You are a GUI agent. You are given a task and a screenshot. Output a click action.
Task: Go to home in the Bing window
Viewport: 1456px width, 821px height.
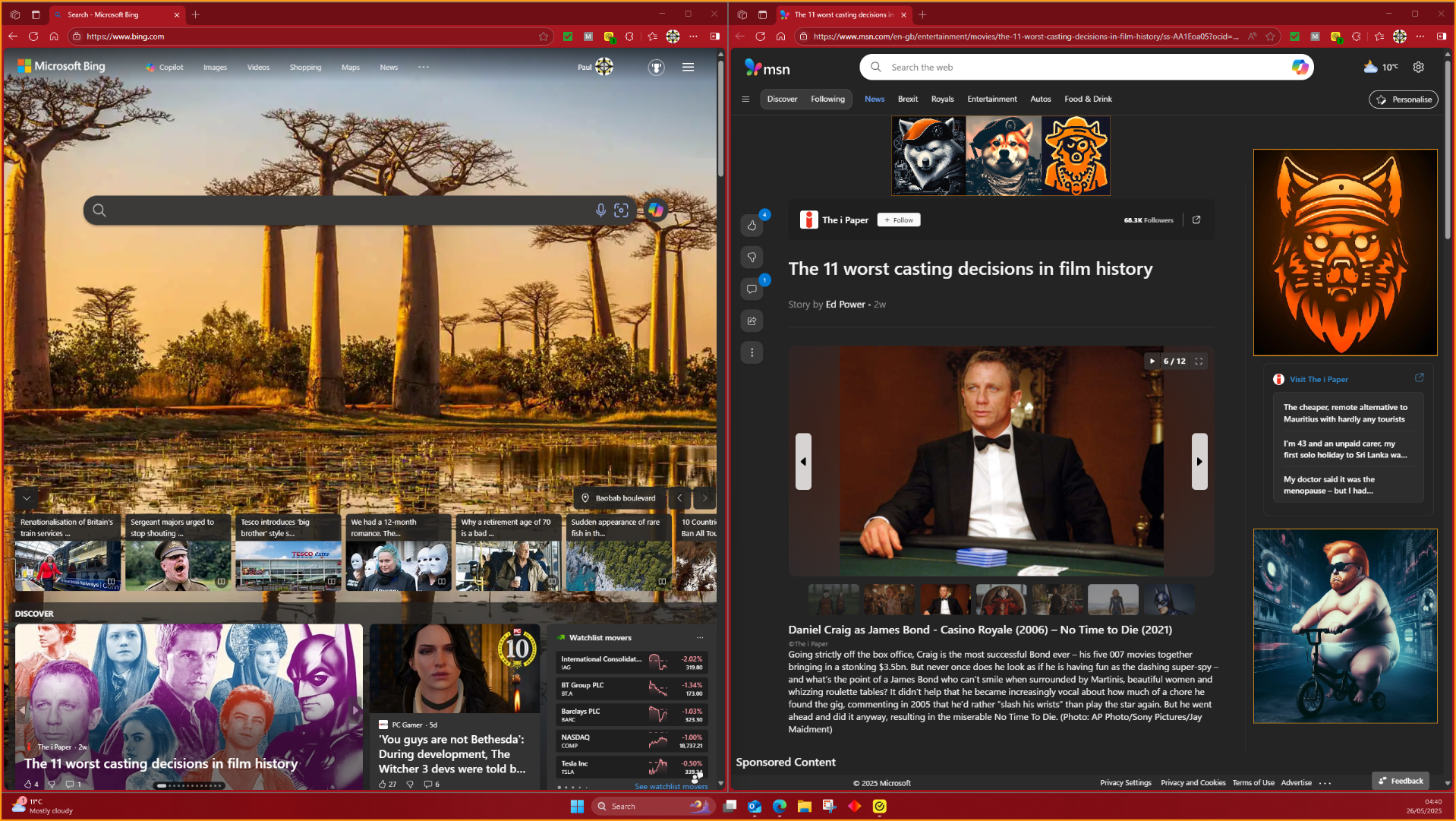click(x=54, y=36)
